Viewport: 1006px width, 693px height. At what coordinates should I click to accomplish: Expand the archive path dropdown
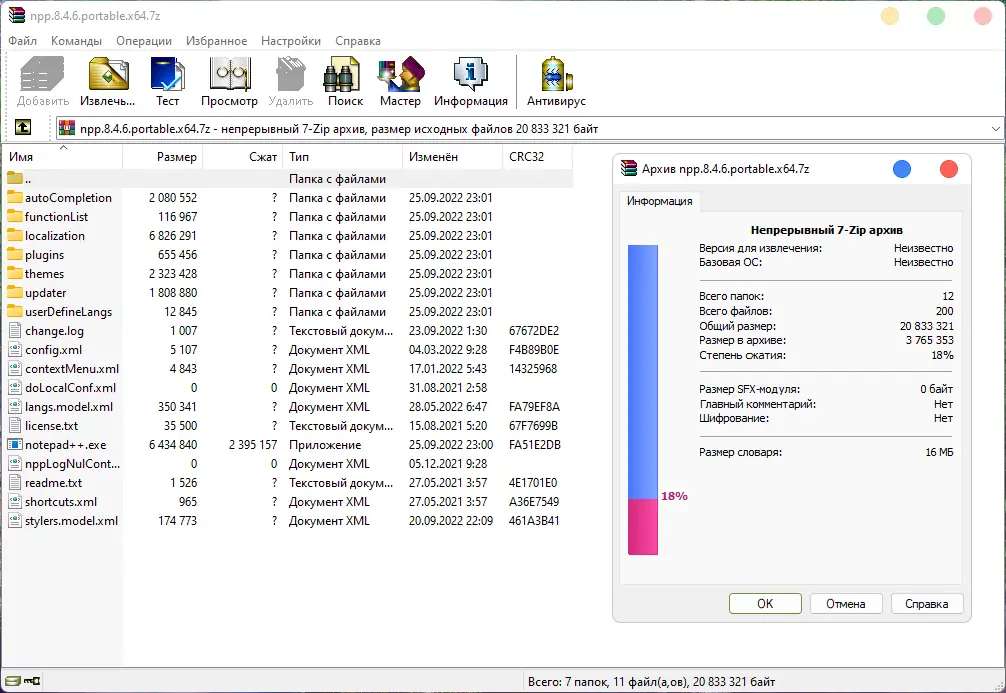(x=995, y=129)
